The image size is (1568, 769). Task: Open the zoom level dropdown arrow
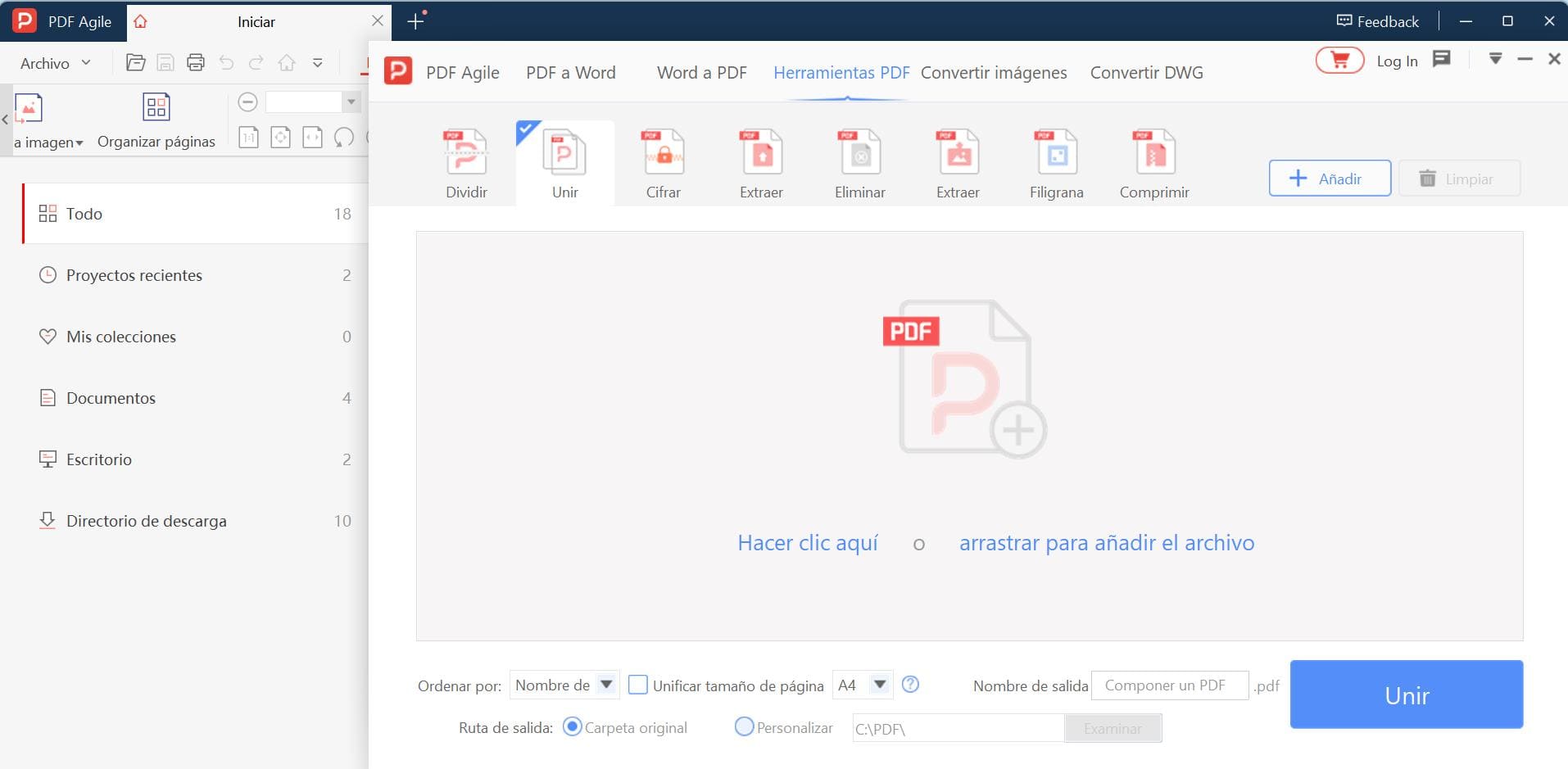(x=351, y=102)
